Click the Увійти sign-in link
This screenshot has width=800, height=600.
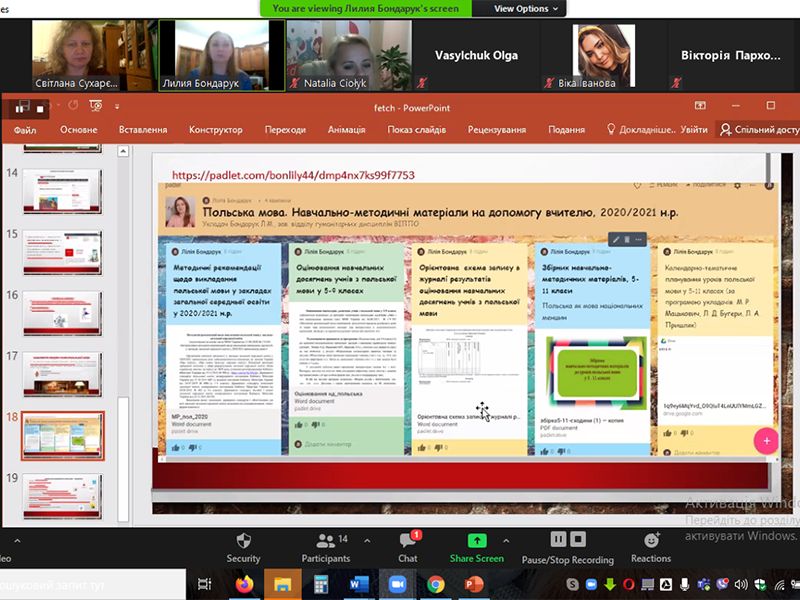point(693,130)
